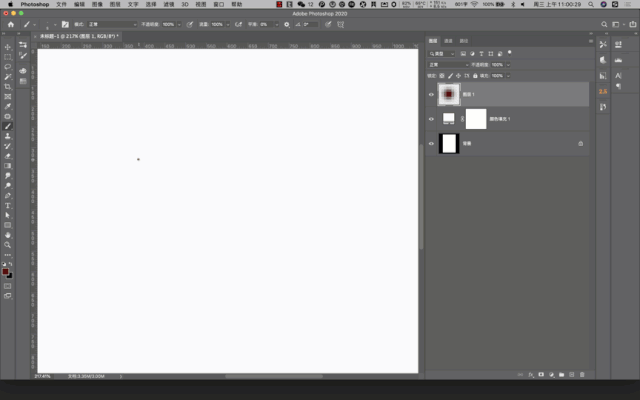
Task: Select the Hand tool
Action: click(7, 235)
